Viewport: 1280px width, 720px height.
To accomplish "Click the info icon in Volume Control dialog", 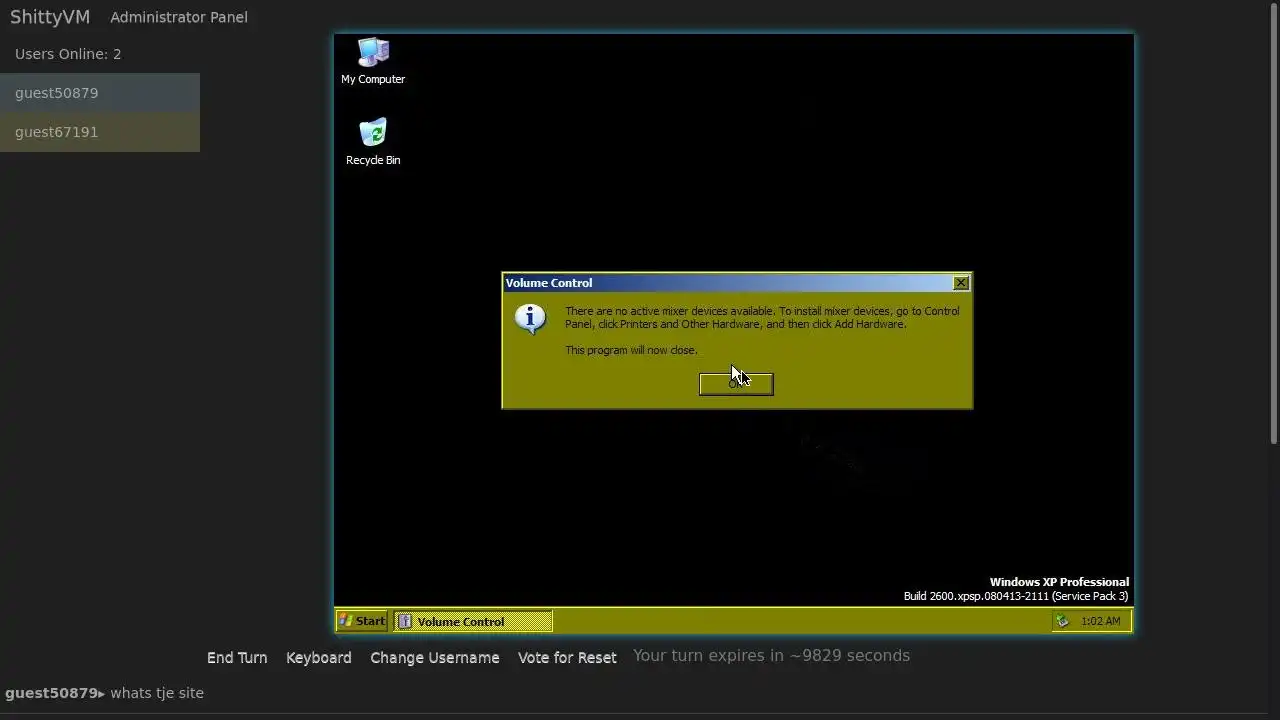I will pyautogui.click(x=530, y=319).
